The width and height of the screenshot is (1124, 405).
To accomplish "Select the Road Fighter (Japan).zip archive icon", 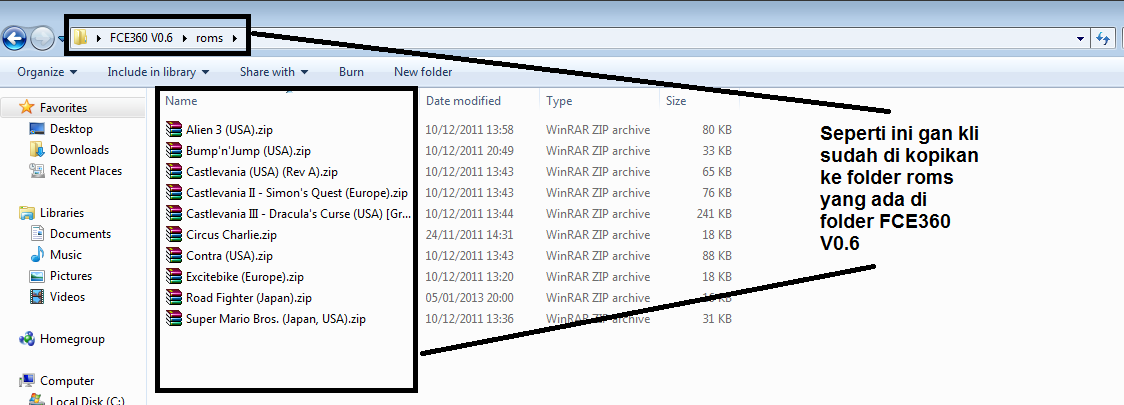I will pyautogui.click(x=174, y=297).
